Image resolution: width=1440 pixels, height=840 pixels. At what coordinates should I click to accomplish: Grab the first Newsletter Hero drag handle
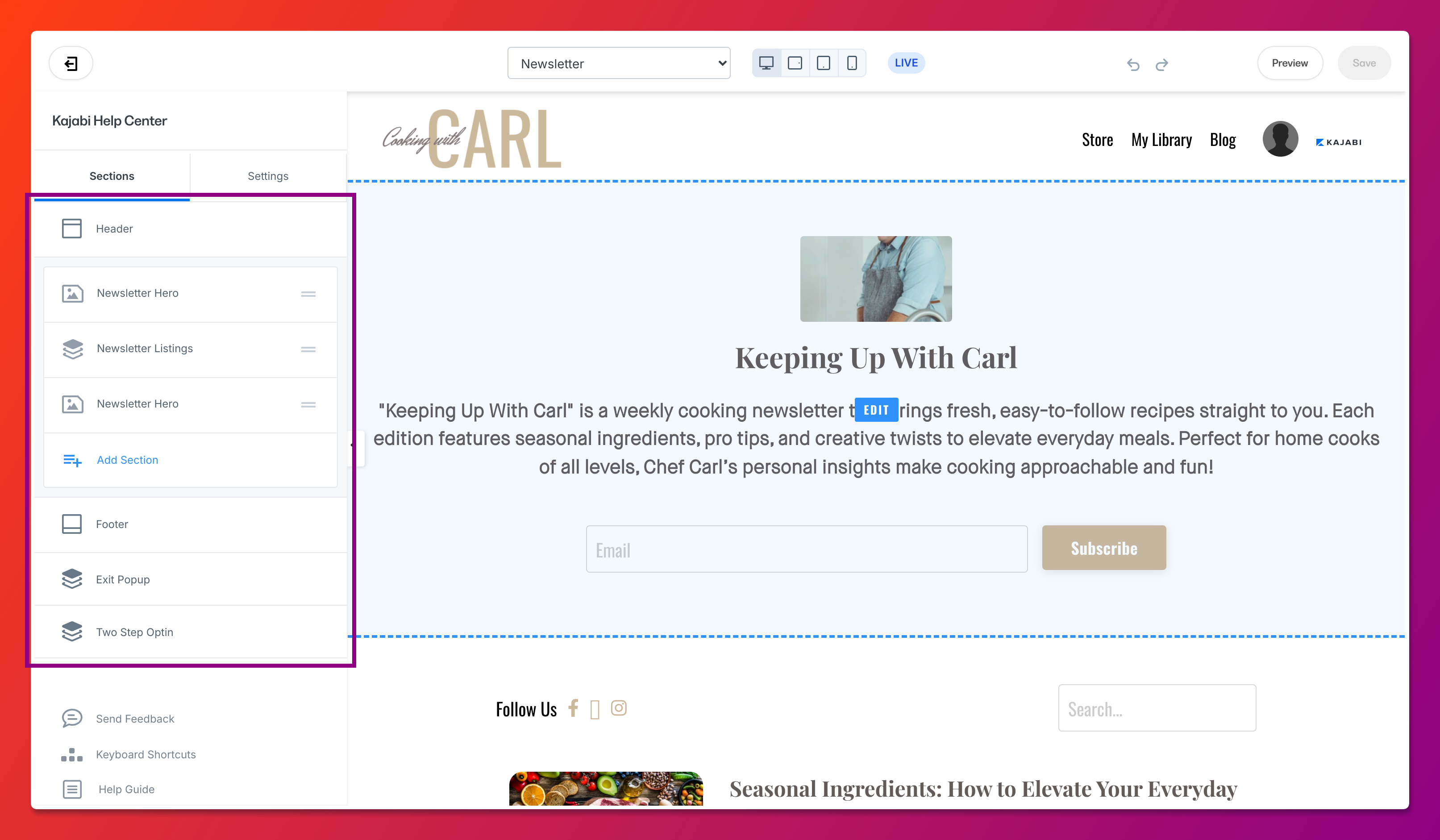click(308, 294)
